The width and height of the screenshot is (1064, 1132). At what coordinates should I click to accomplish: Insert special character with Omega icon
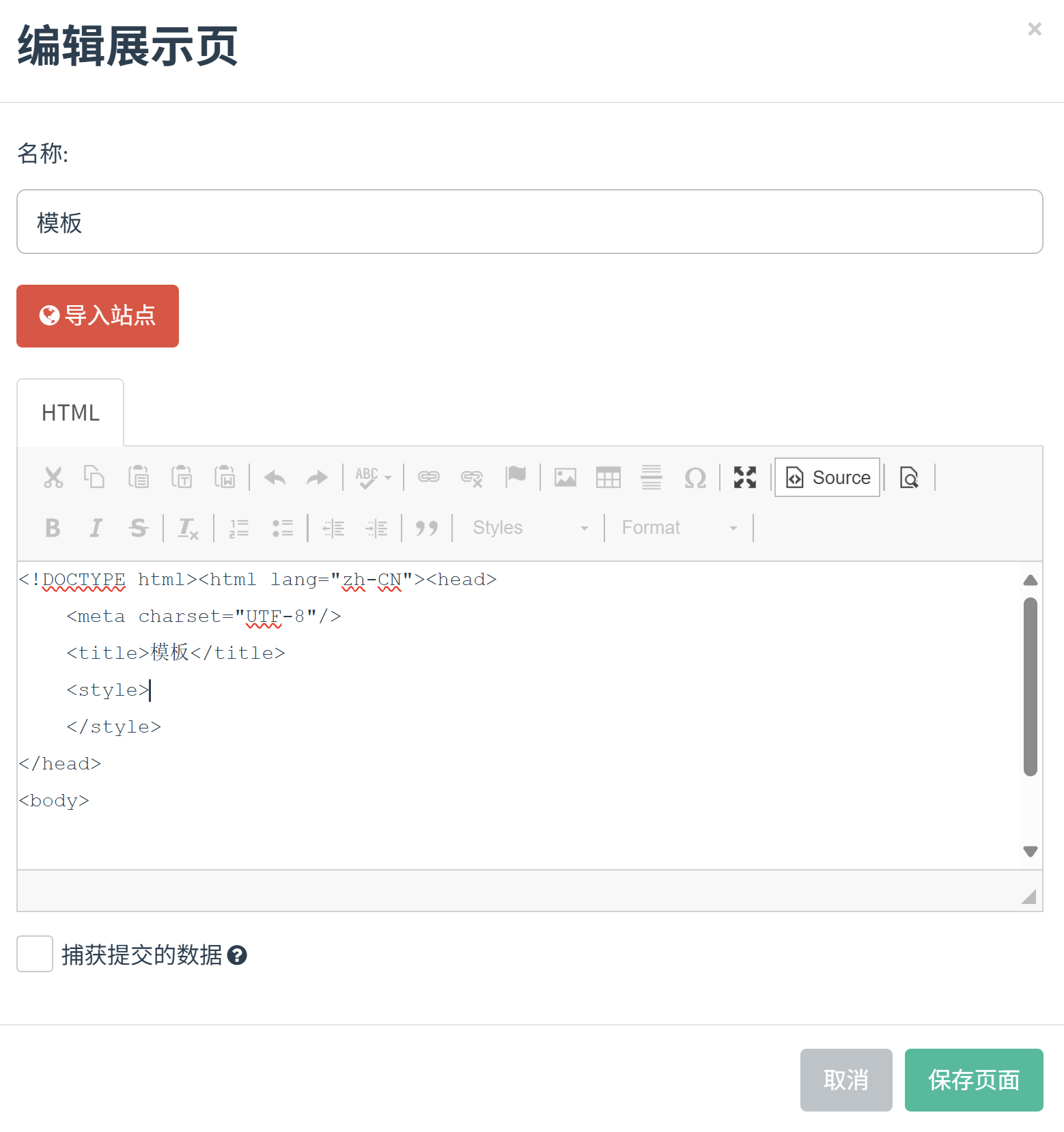tap(695, 477)
